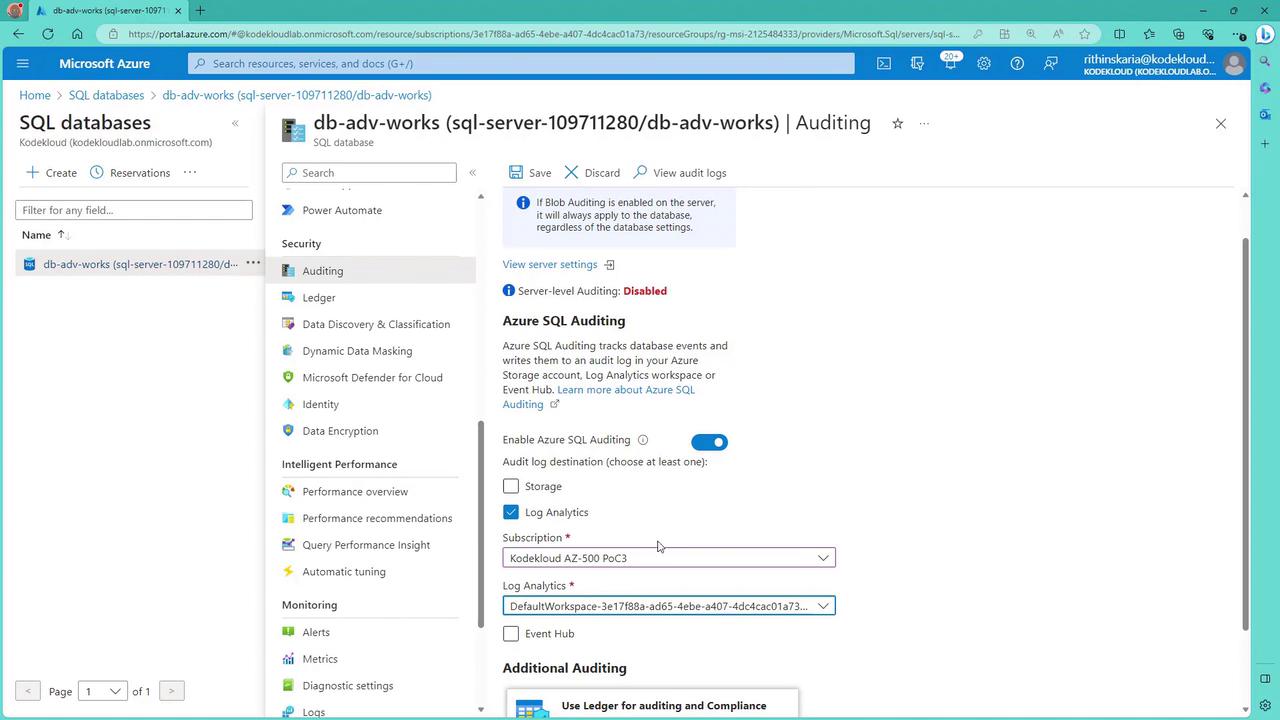Go to Diagnostic settings

point(347,686)
